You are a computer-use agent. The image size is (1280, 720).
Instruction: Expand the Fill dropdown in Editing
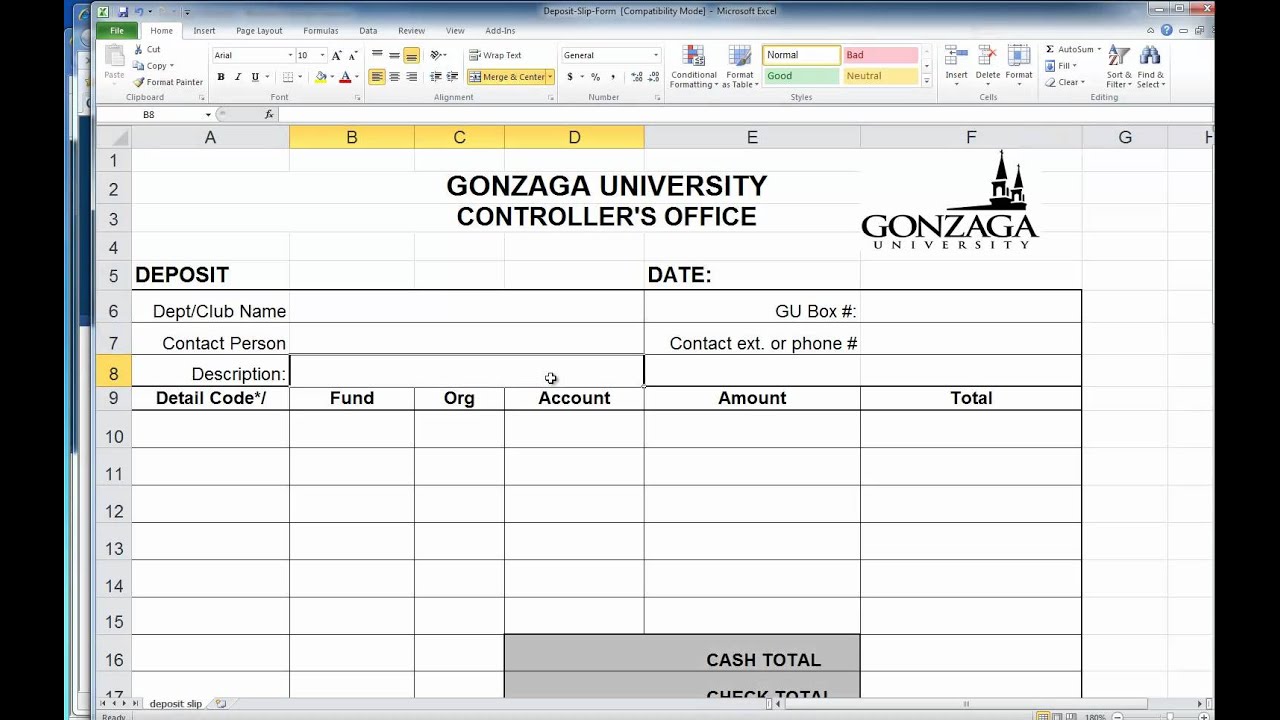click(x=1075, y=66)
